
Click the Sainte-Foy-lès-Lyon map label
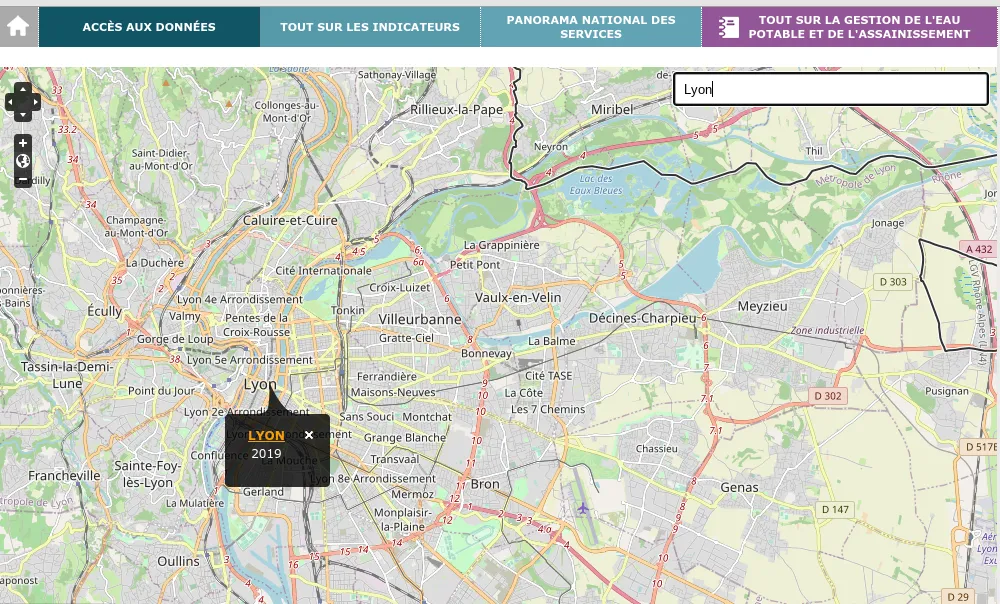coord(147,474)
